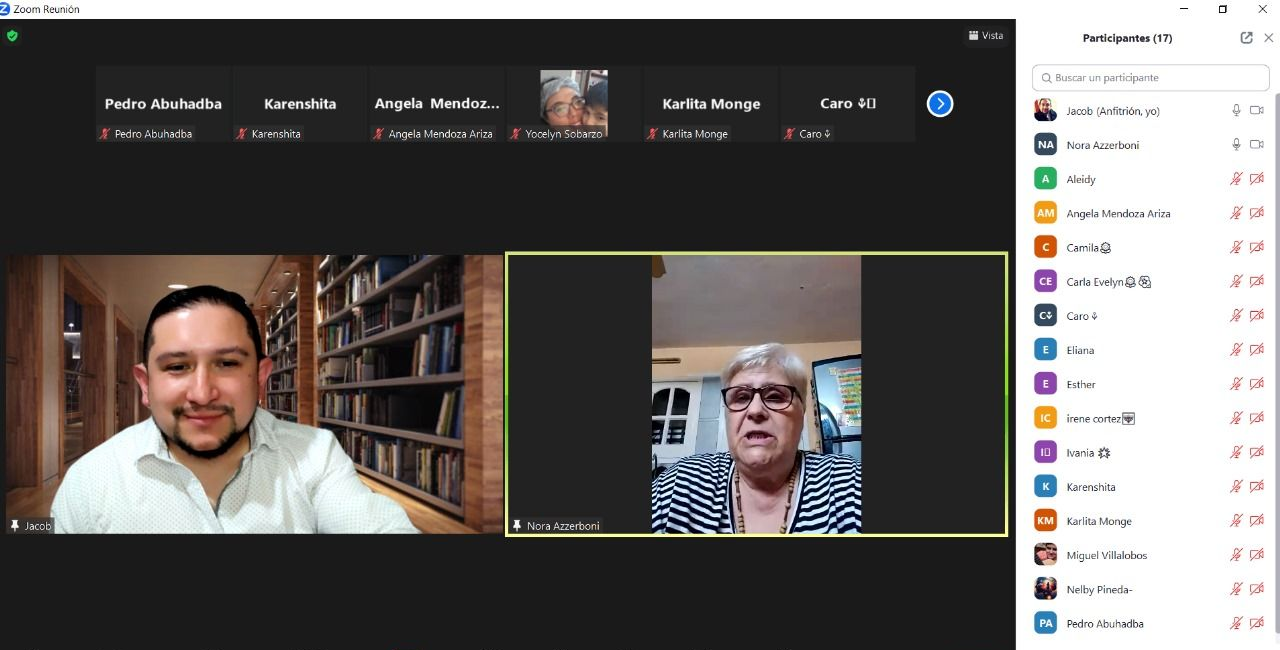Viewport: 1280px width, 650px height.
Task: Click Nora Azzerboni's highlighted video tile
Action: pyautogui.click(x=757, y=394)
